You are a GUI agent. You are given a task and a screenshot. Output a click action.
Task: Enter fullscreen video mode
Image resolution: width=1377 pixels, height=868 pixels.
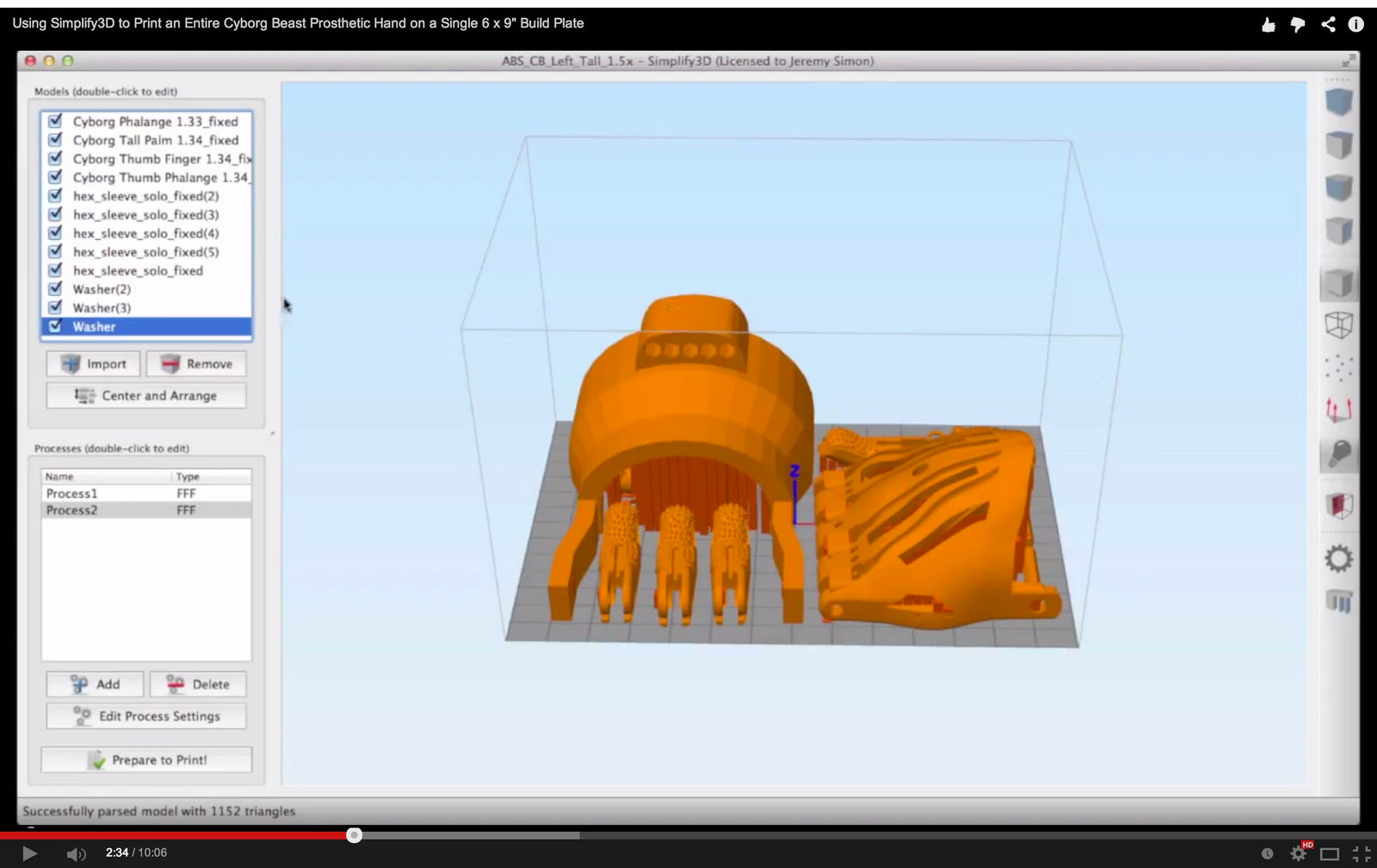point(1362,853)
